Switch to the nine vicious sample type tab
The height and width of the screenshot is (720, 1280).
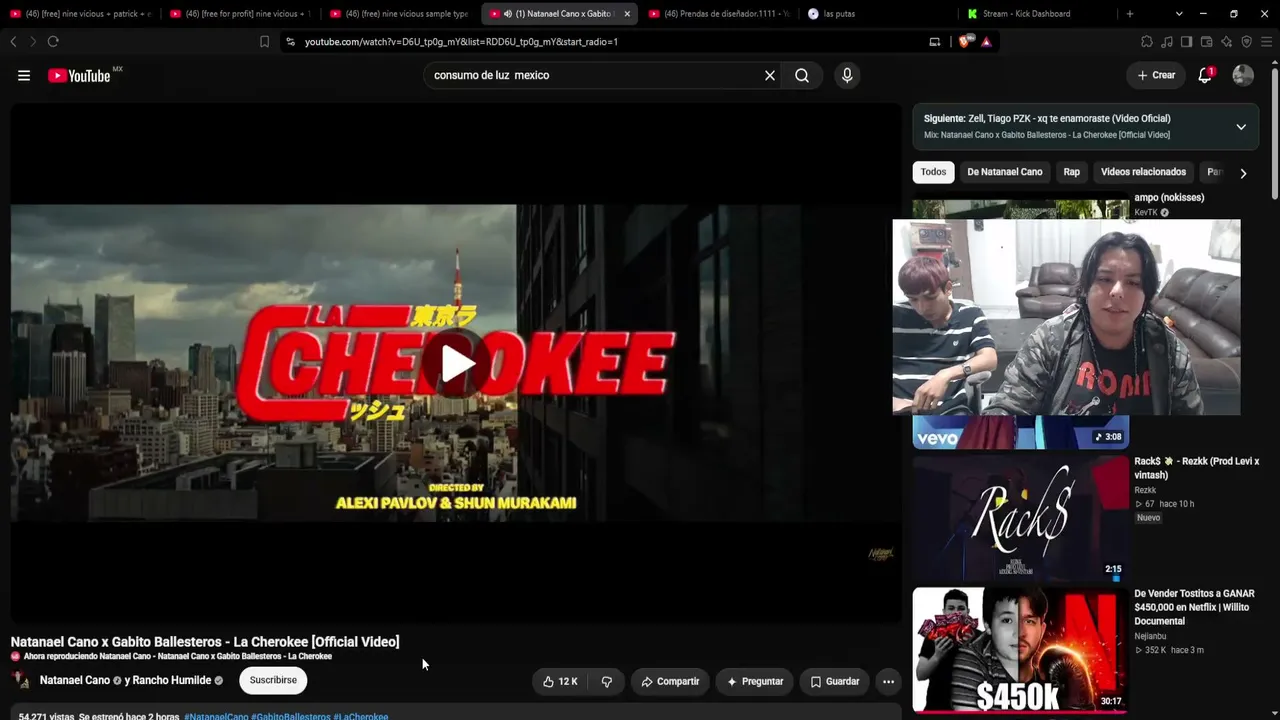[399, 14]
